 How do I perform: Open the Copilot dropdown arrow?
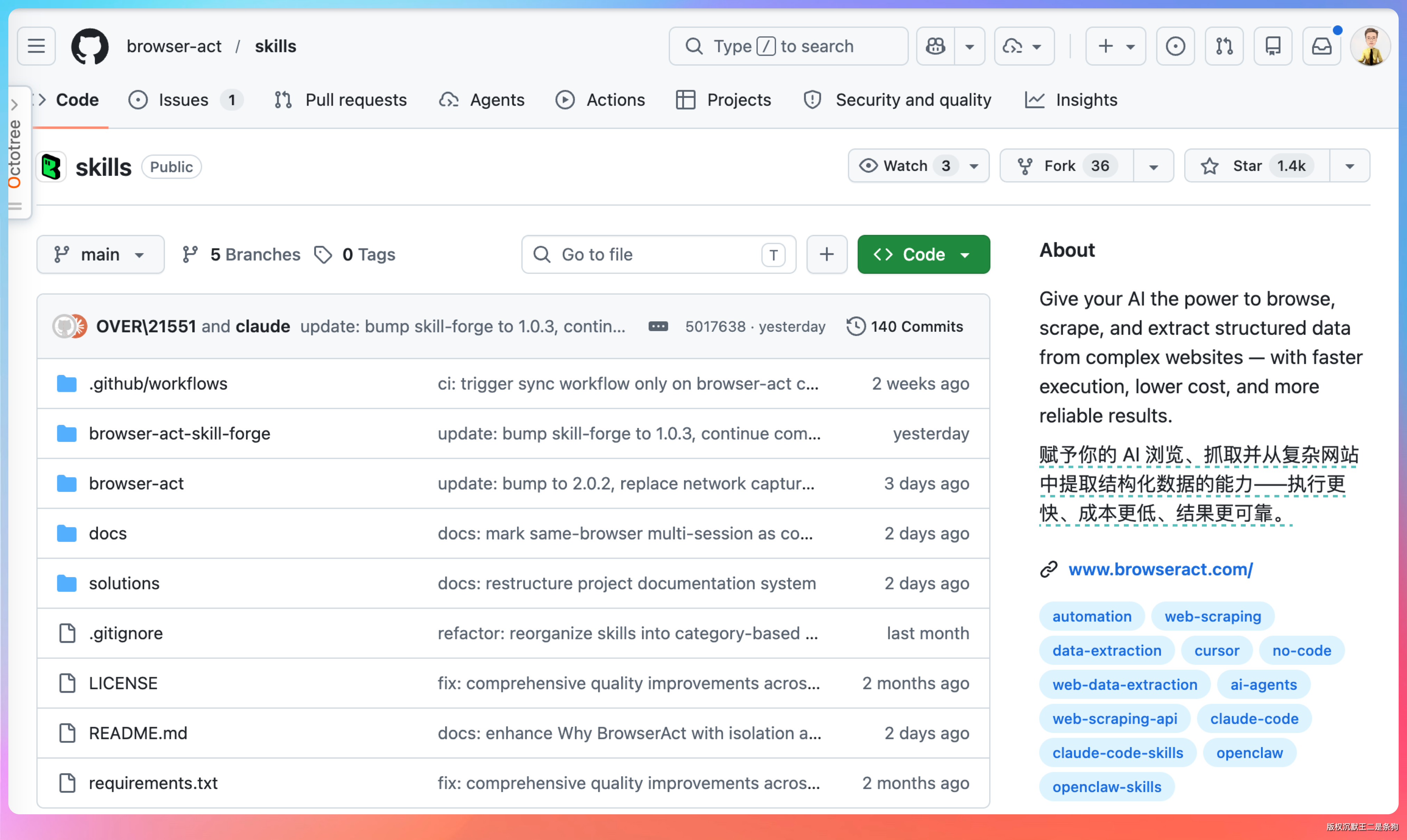click(x=969, y=46)
